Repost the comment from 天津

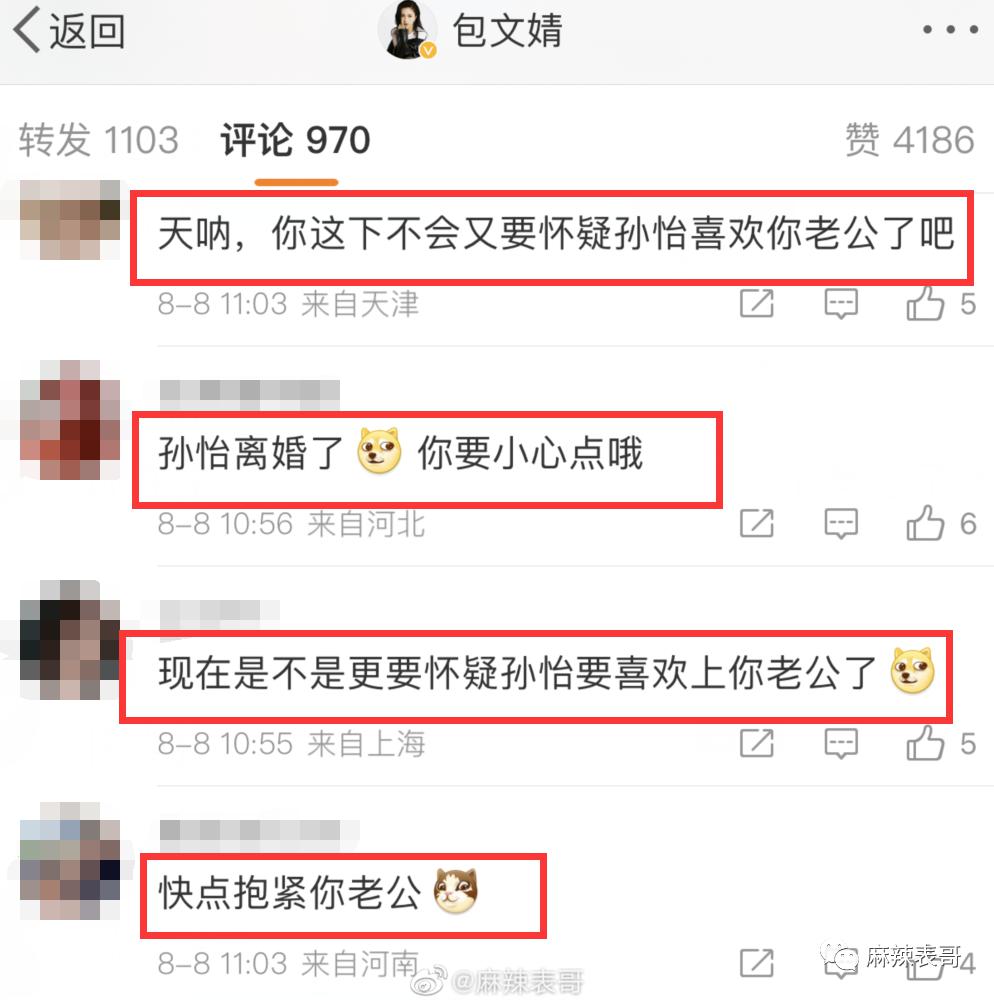pos(757,304)
